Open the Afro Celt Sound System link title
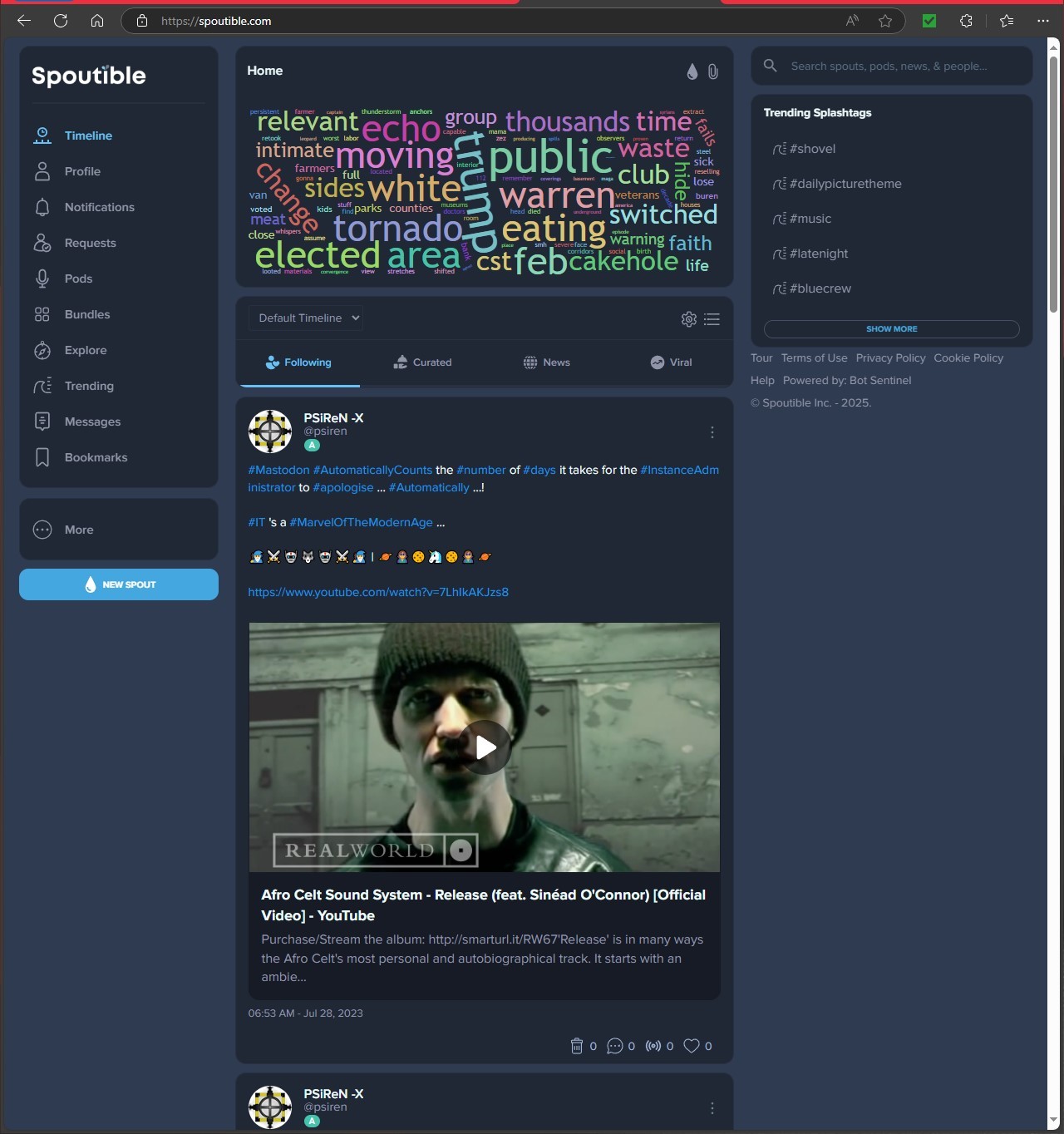Screen dimensions: 1064x1134 [483, 905]
